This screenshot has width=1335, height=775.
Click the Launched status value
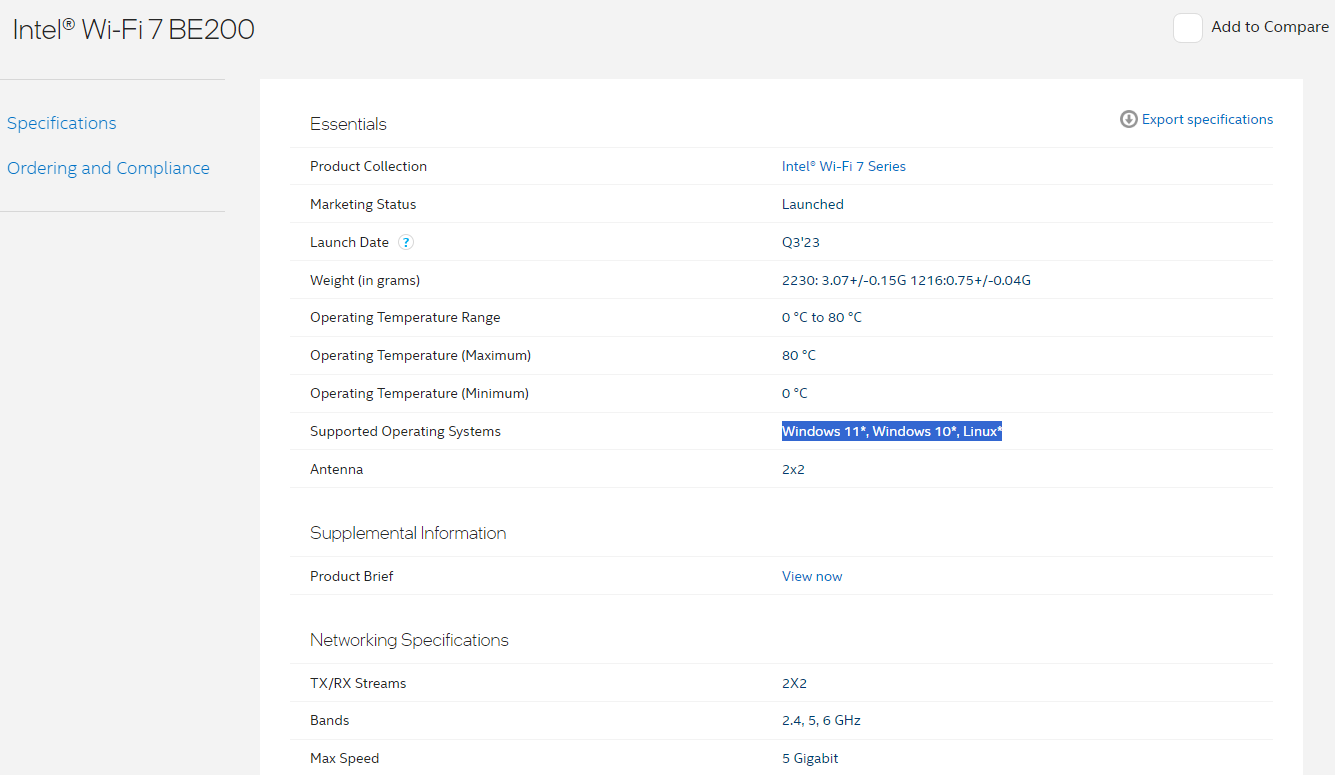pyautogui.click(x=813, y=204)
